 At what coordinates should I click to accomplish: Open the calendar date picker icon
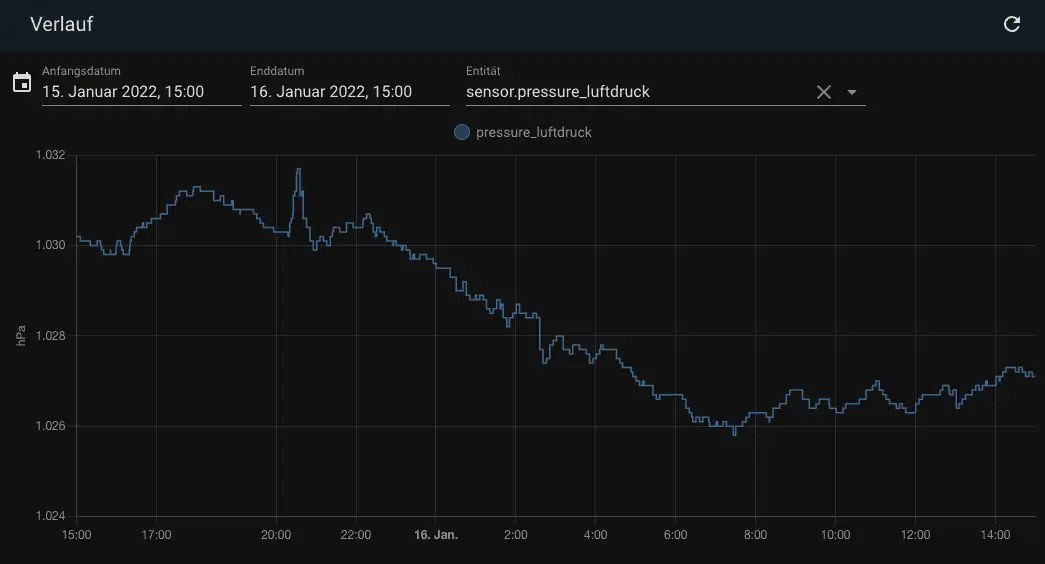click(x=21, y=82)
